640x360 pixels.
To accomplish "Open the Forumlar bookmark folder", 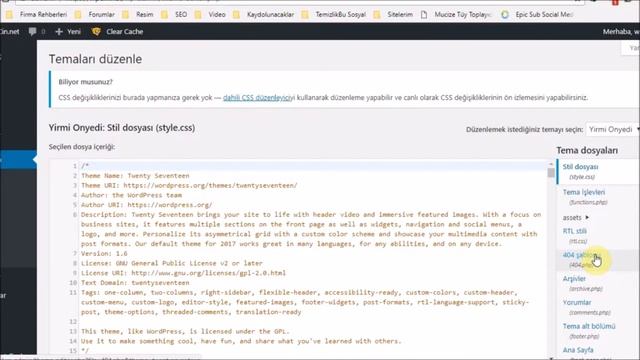I will (x=95, y=15).
